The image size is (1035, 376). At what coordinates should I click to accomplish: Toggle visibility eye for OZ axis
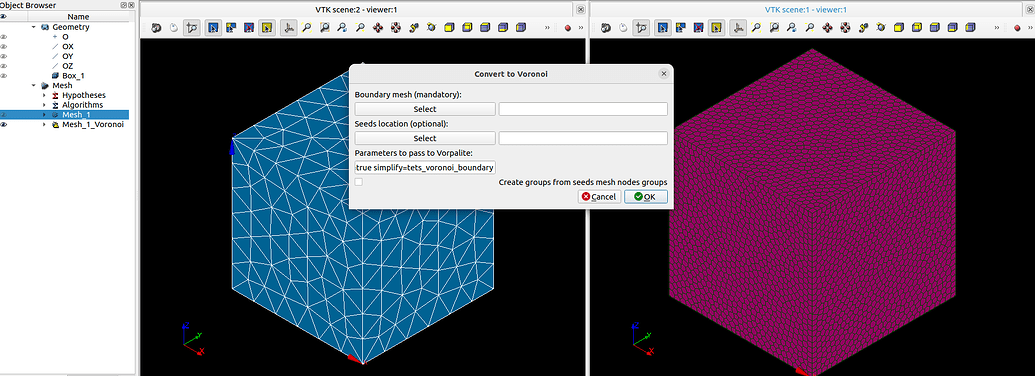(x=3, y=66)
